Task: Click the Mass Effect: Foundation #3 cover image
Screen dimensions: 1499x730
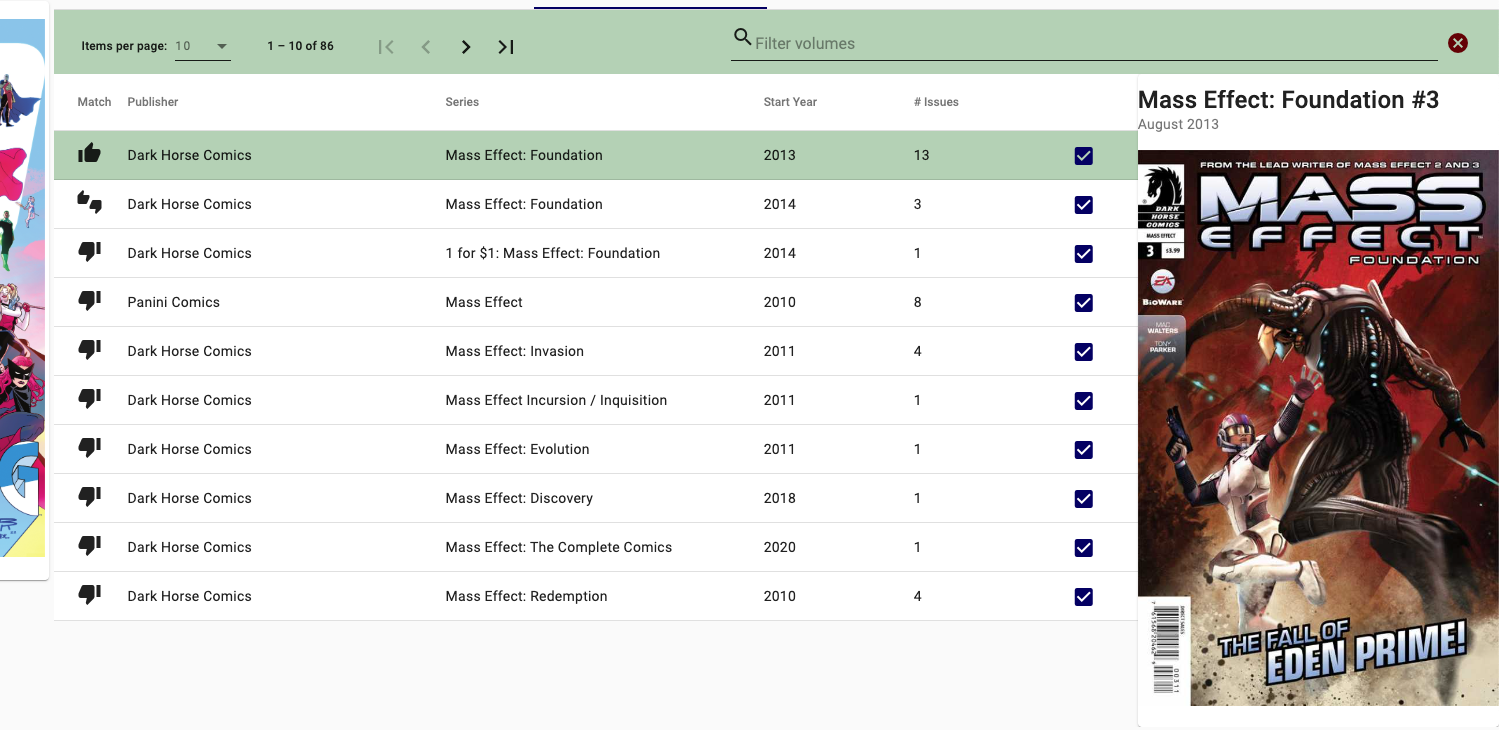Action: 1318,428
